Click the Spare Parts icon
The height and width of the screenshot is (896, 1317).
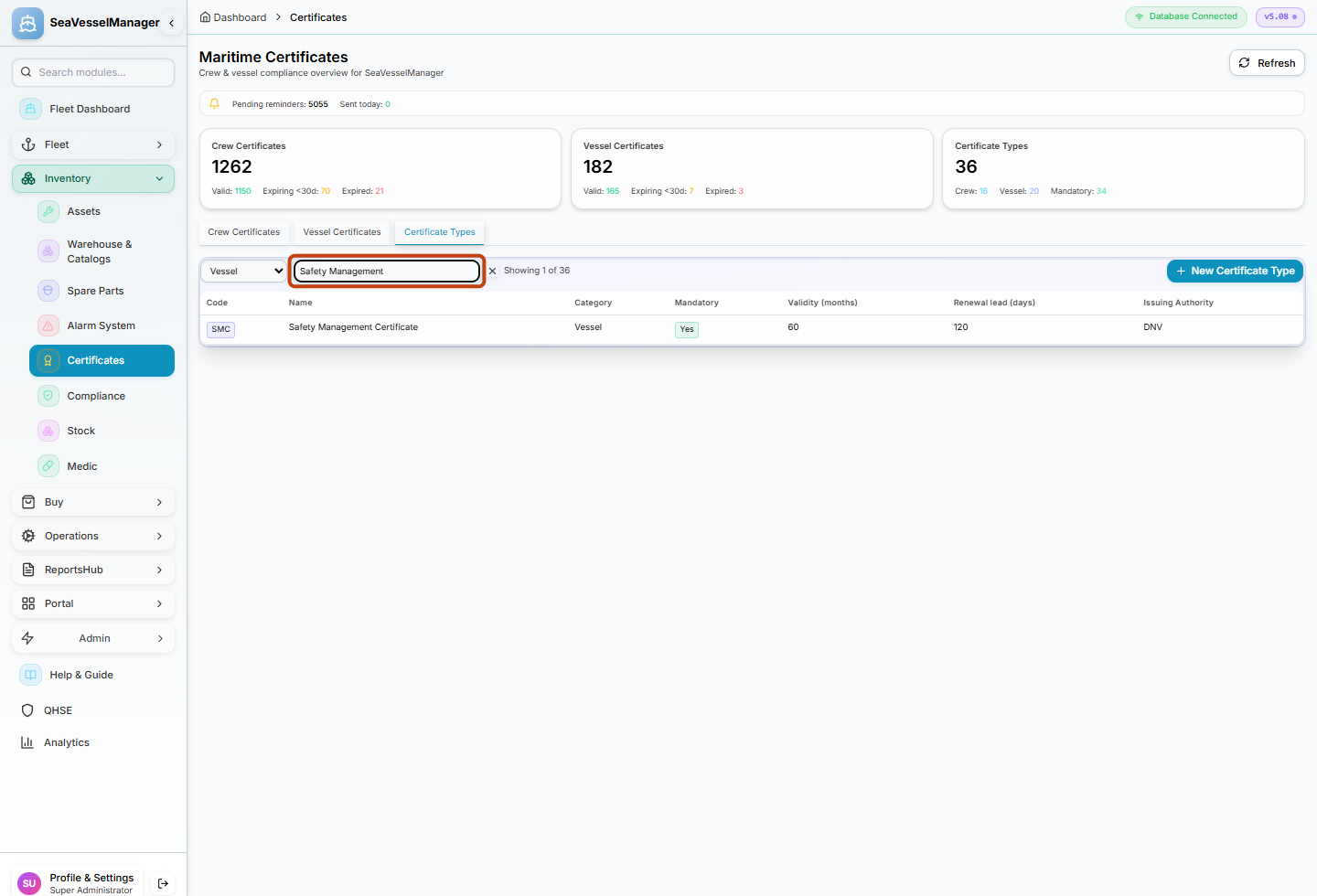point(48,290)
